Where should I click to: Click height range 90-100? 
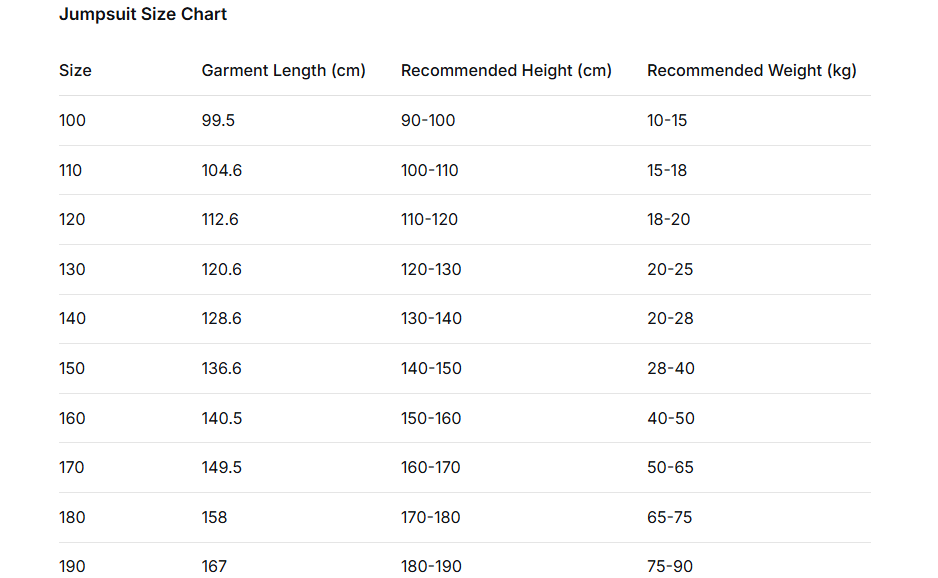428,120
